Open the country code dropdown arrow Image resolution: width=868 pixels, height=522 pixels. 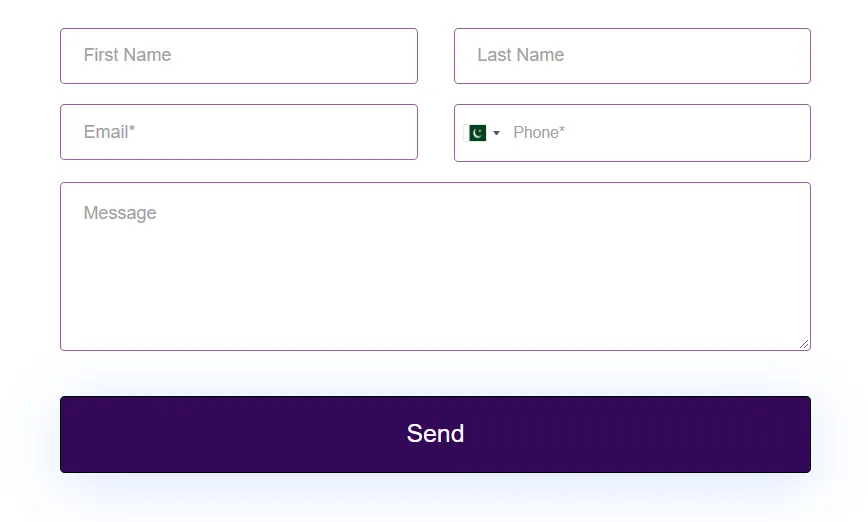[497, 133]
